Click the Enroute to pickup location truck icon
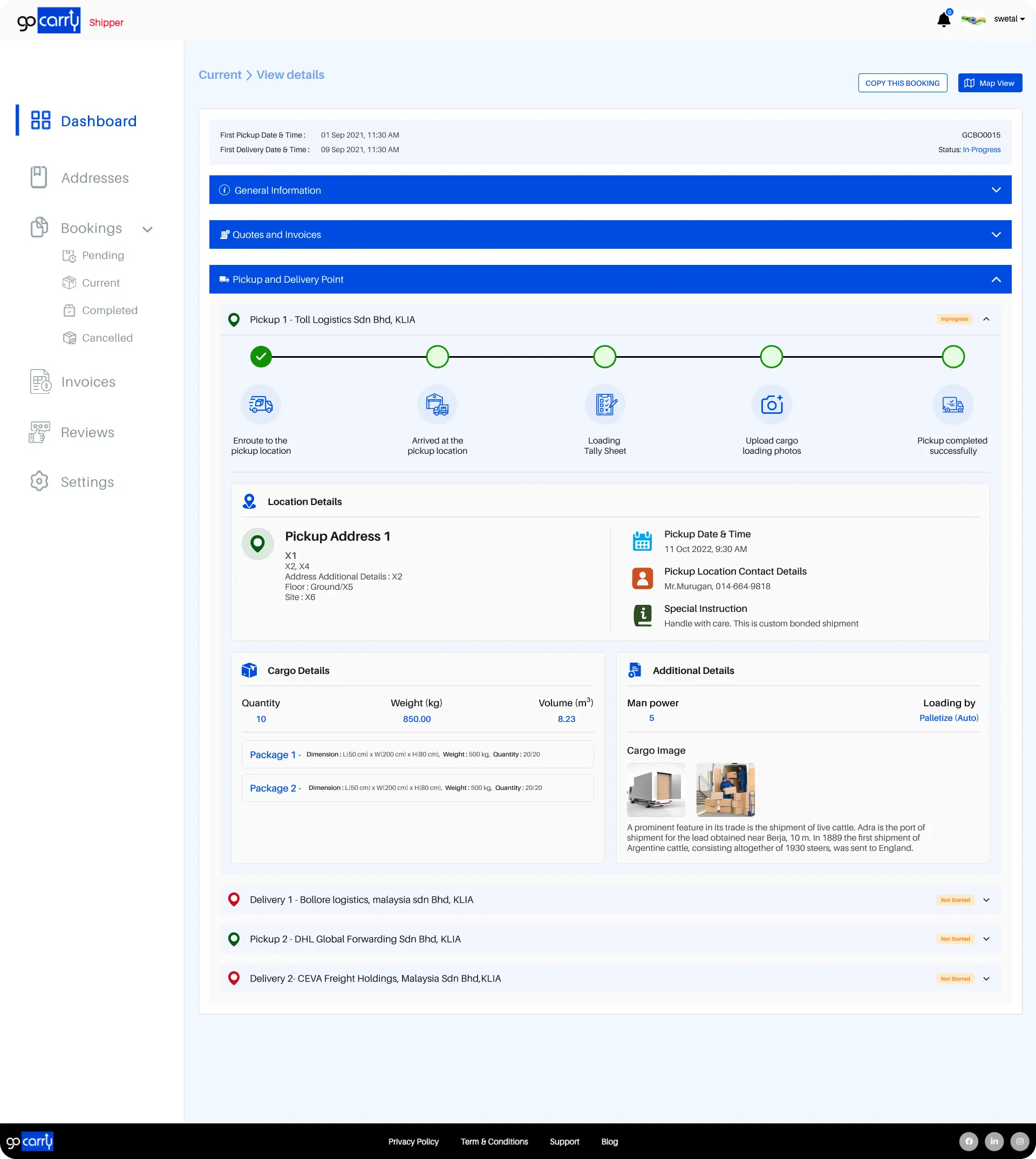This screenshot has width=1036, height=1159. click(261, 405)
